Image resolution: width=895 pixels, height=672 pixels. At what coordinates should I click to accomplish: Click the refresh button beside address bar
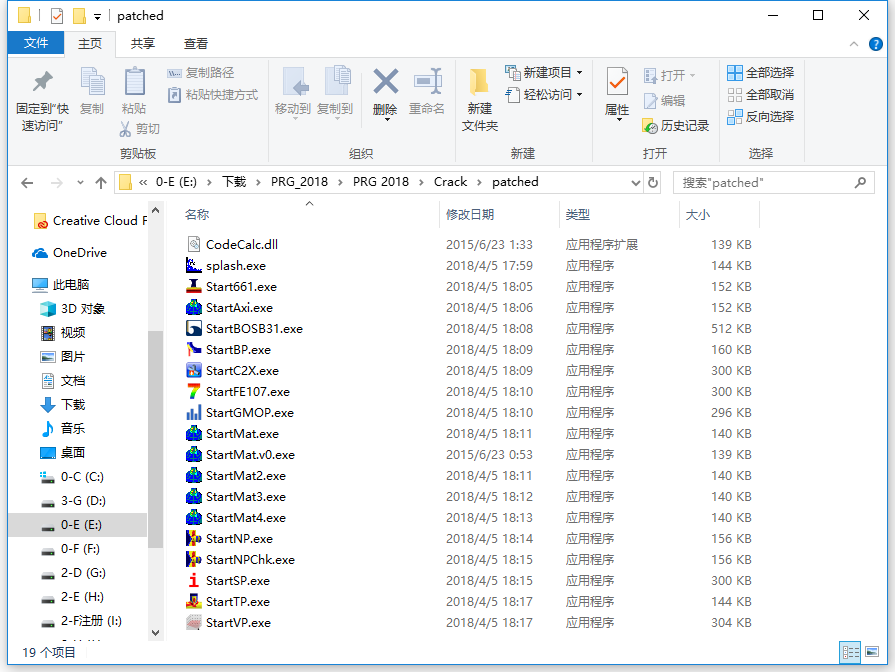[x=653, y=183]
